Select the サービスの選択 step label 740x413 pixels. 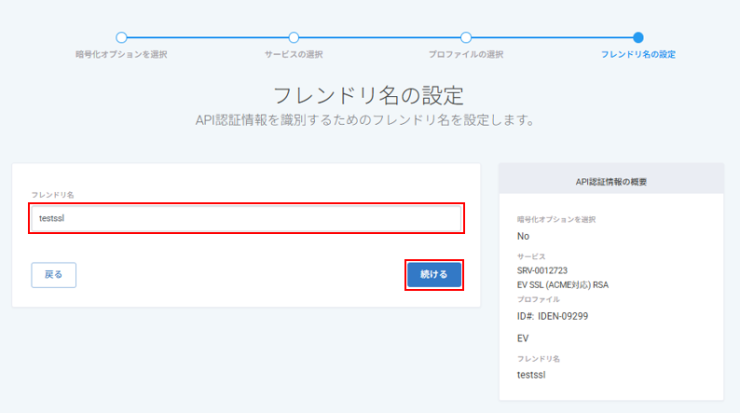click(x=294, y=54)
